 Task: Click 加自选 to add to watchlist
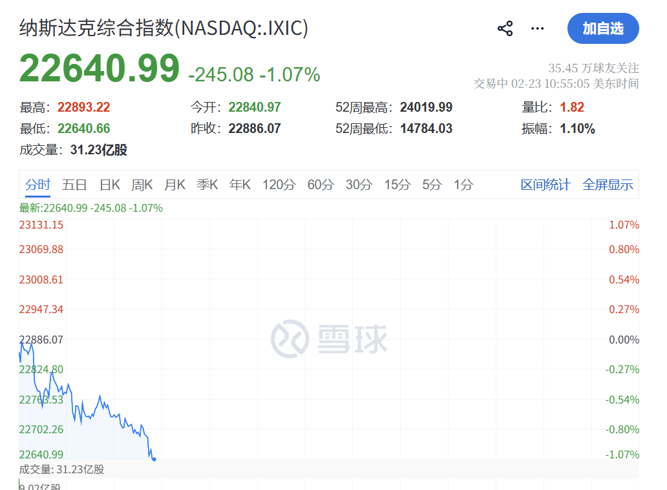tap(602, 28)
